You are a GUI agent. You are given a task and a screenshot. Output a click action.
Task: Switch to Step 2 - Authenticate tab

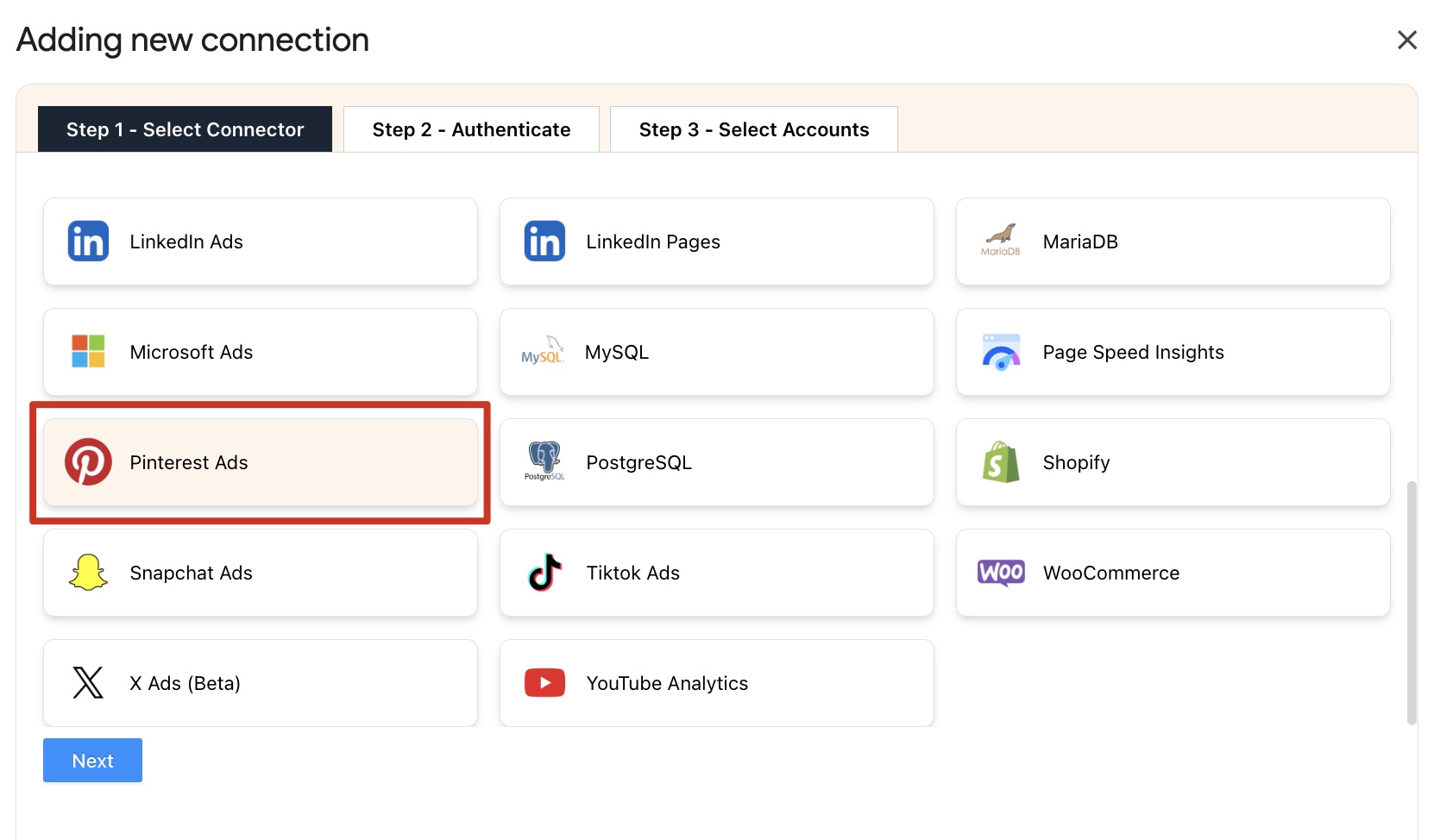(x=471, y=129)
